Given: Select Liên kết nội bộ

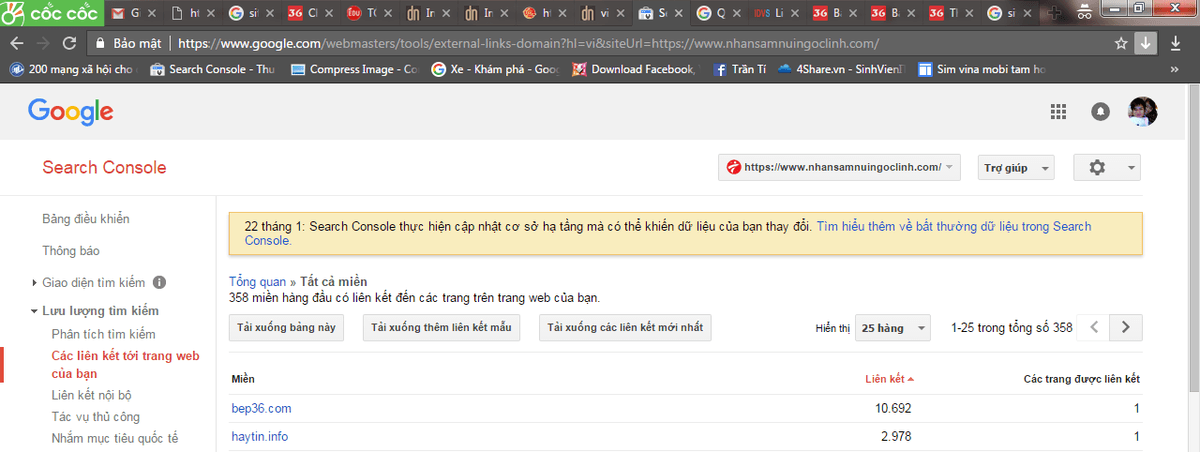Looking at the screenshot, I should [x=91, y=396].
